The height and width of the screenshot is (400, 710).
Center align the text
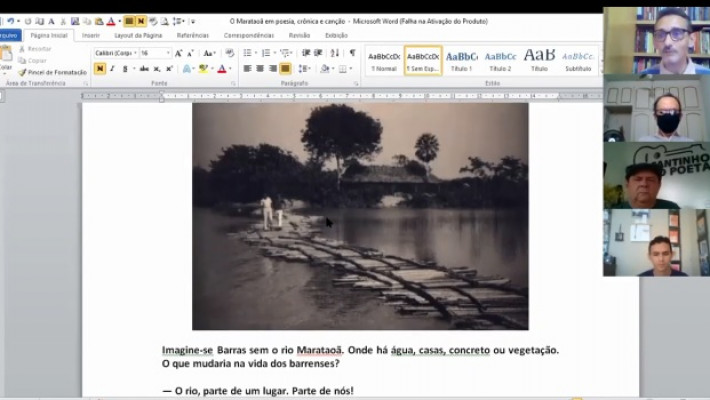[x=260, y=69]
